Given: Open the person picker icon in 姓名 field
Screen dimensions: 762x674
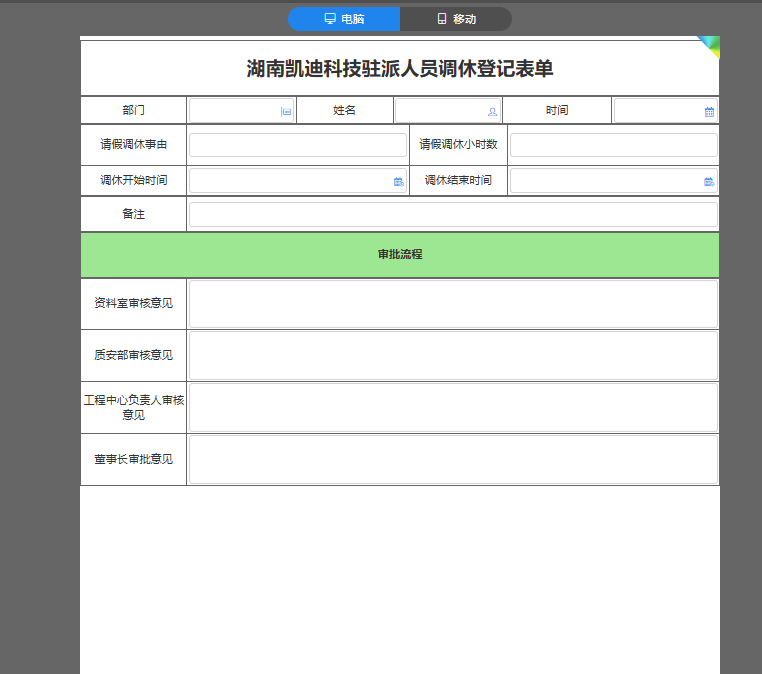Looking at the screenshot, I should click(492, 112).
